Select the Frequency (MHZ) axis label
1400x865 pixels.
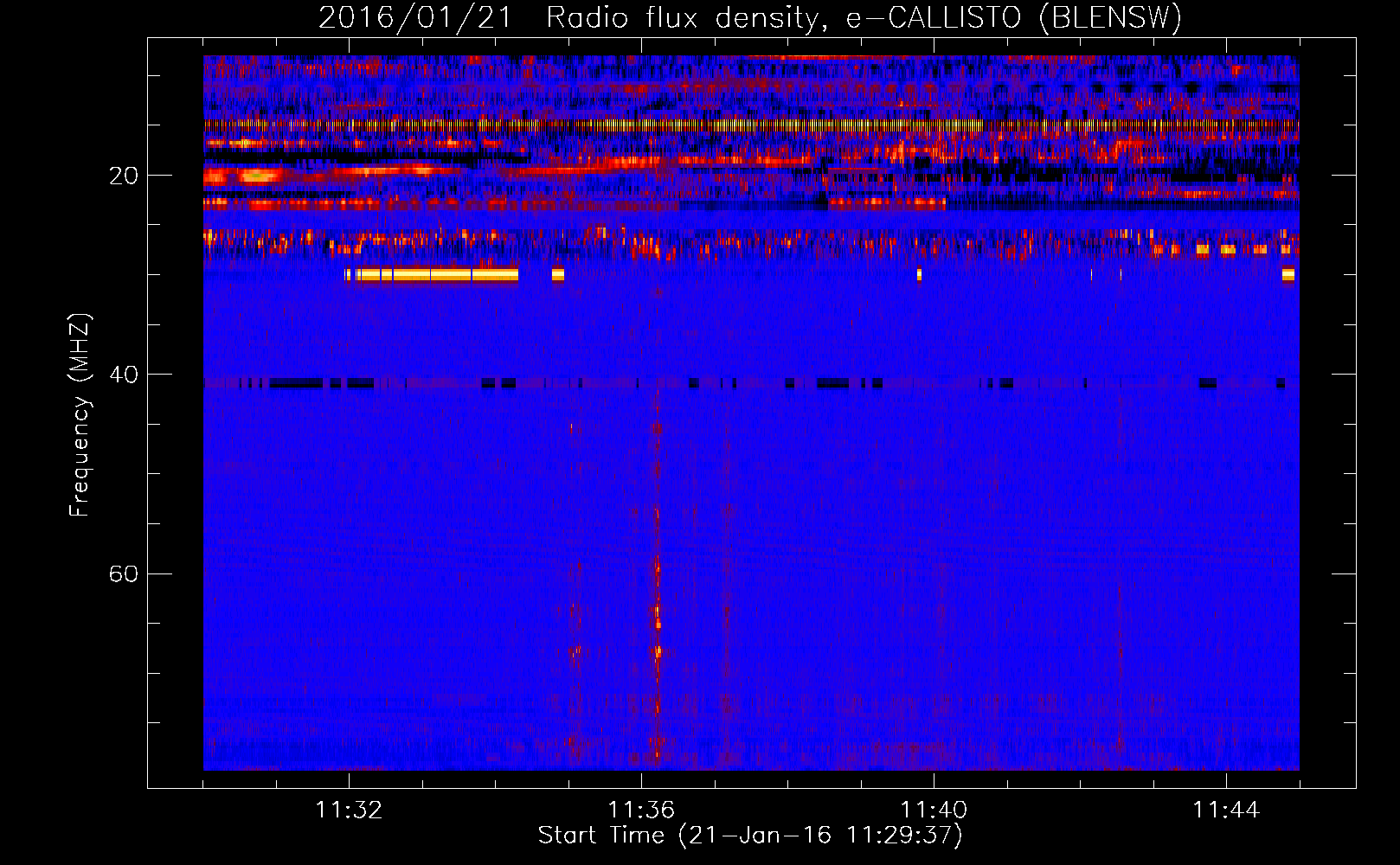79,415
